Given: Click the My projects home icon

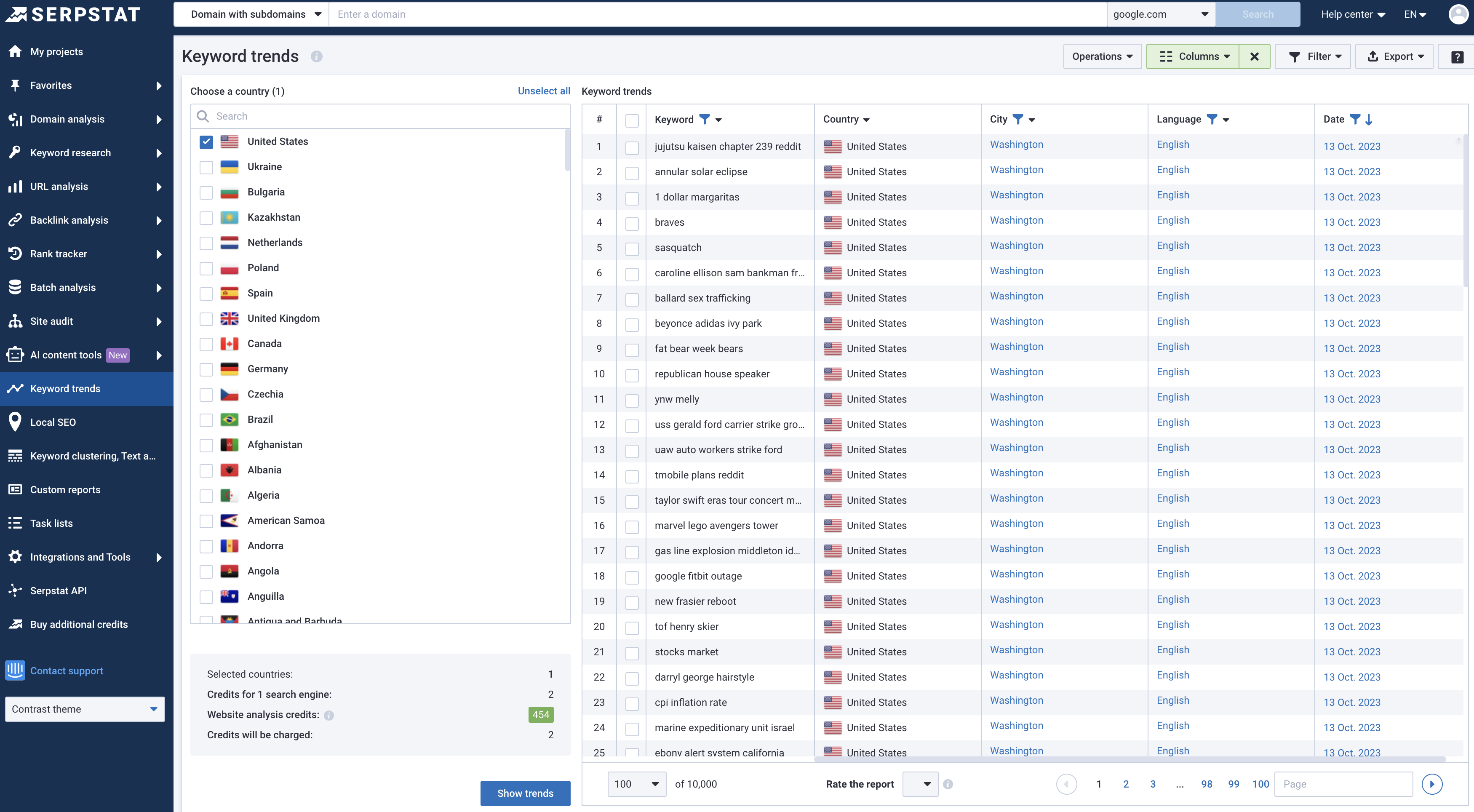Looking at the screenshot, I should click(16, 51).
